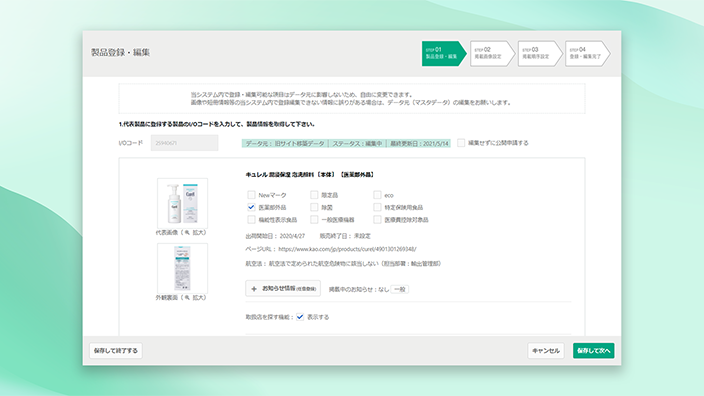The height and width of the screenshot is (396, 704).
Task: Click the I/Oコード input field
Action: pyautogui.click(x=185, y=143)
